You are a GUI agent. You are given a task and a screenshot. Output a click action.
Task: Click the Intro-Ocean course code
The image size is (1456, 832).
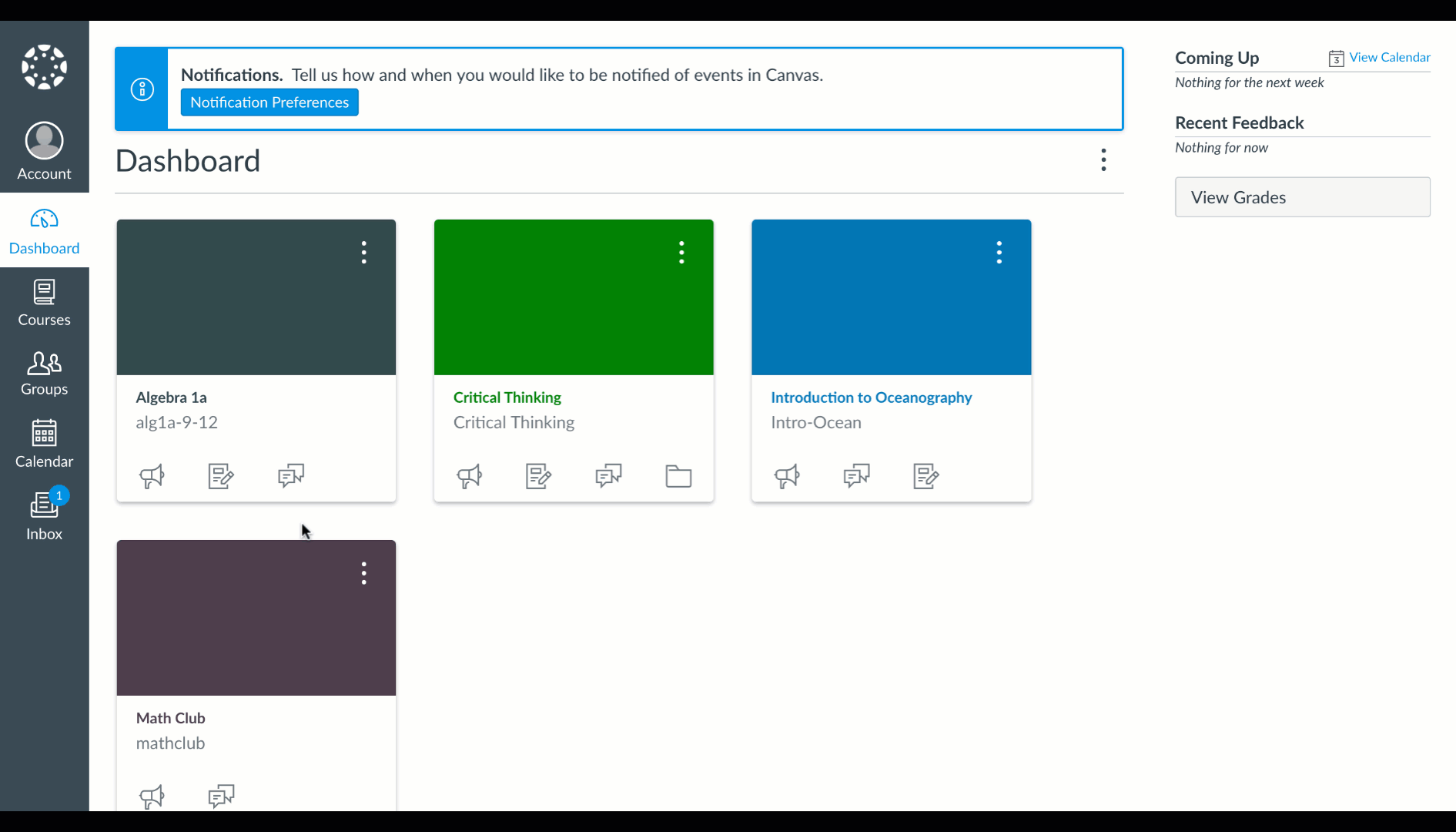[815, 423]
